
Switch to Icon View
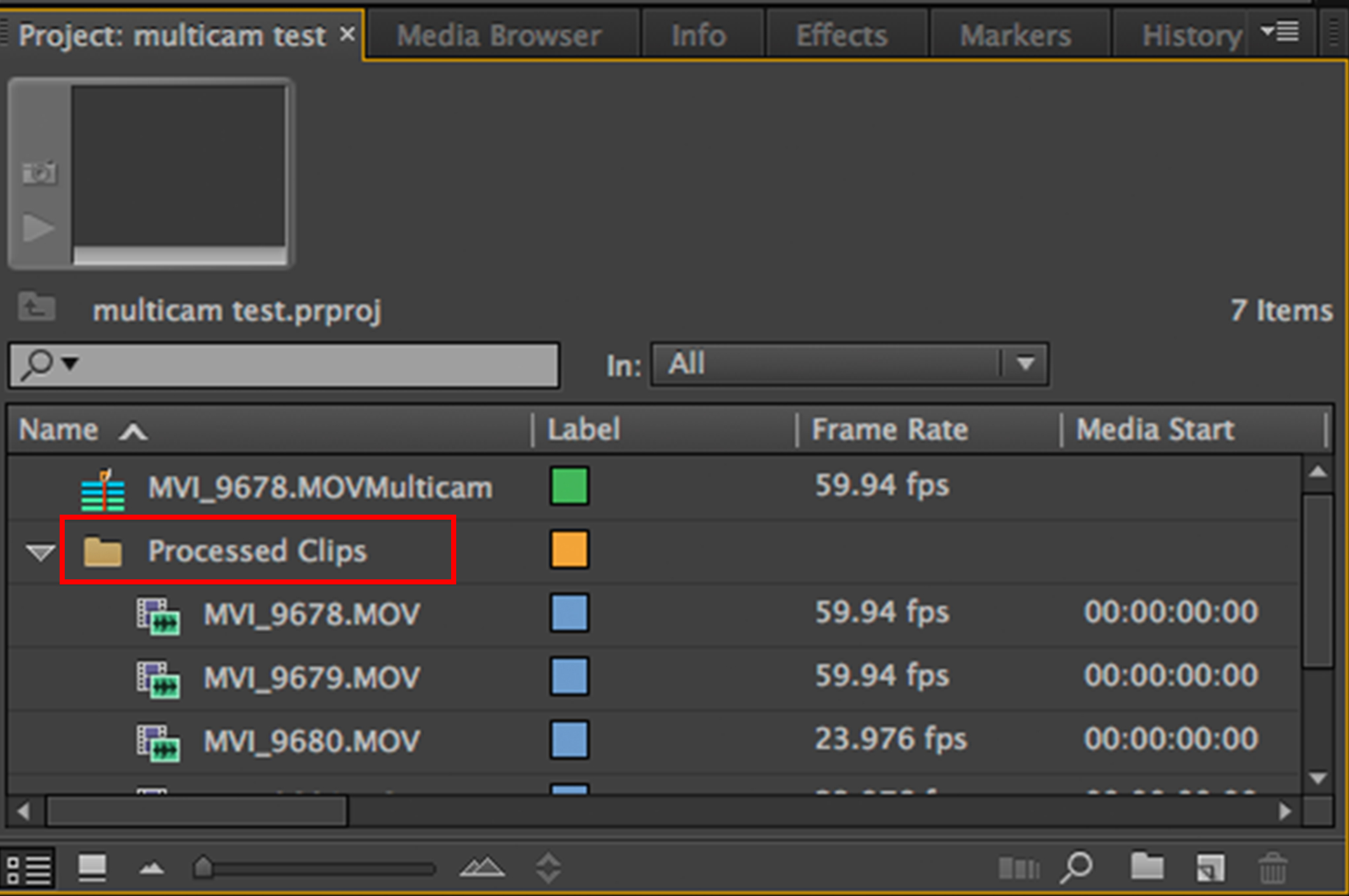tap(92, 867)
